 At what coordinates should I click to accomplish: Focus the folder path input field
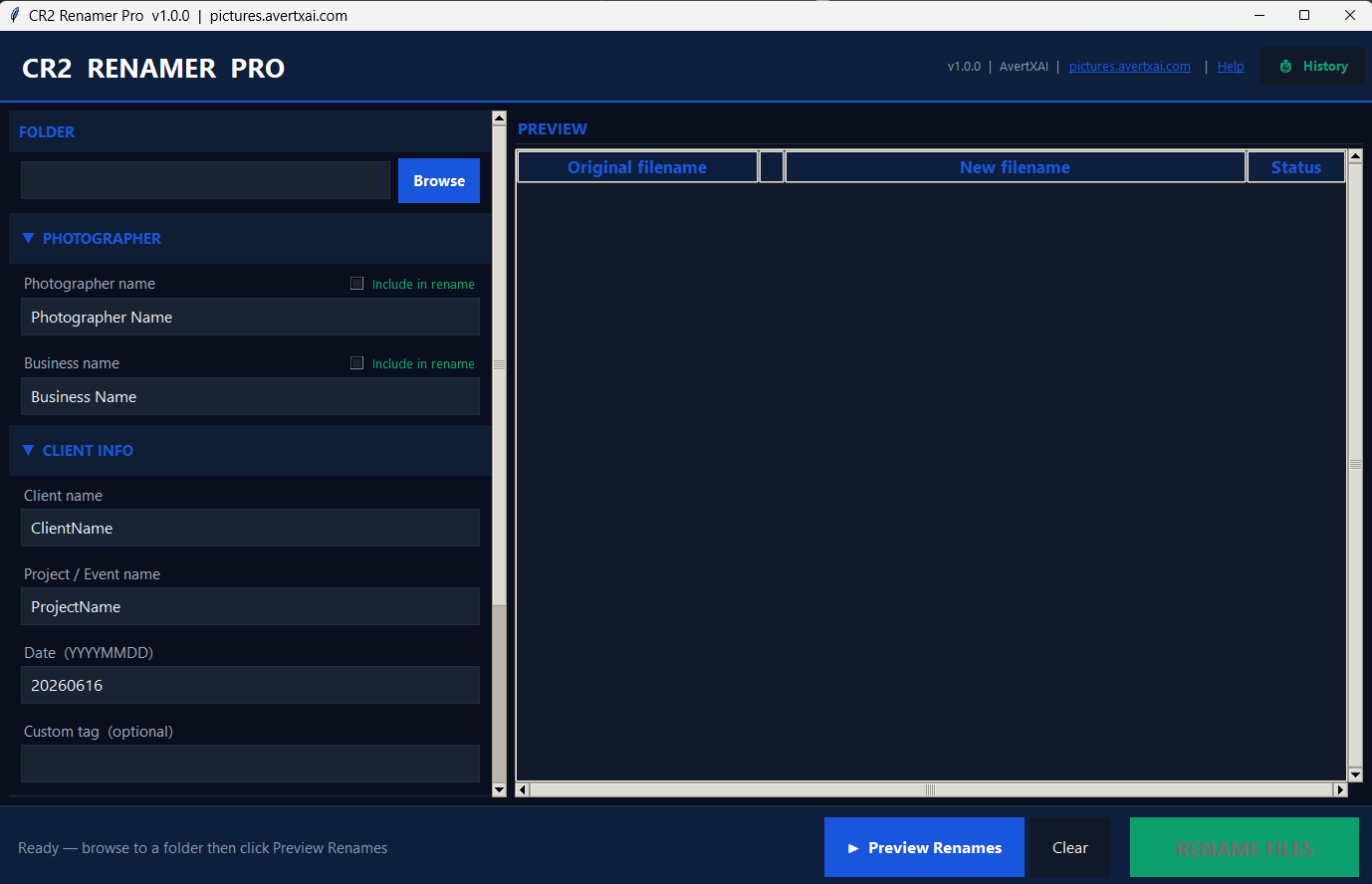coord(205,180)
